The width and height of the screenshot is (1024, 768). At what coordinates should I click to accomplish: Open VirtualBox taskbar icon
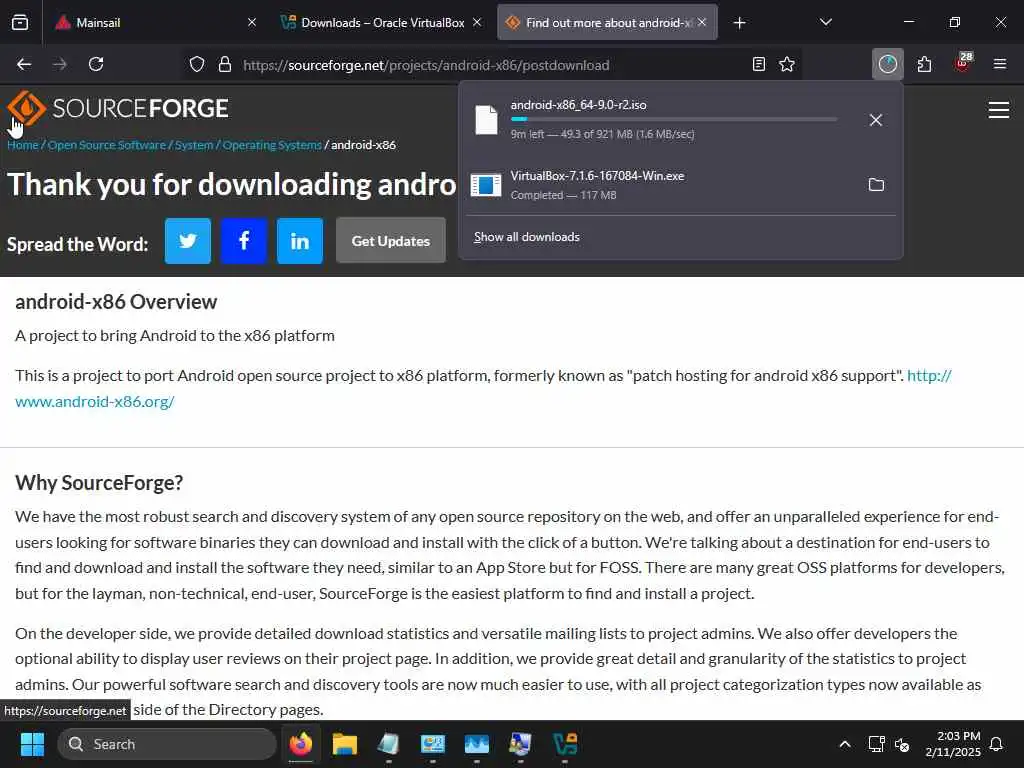565,744
